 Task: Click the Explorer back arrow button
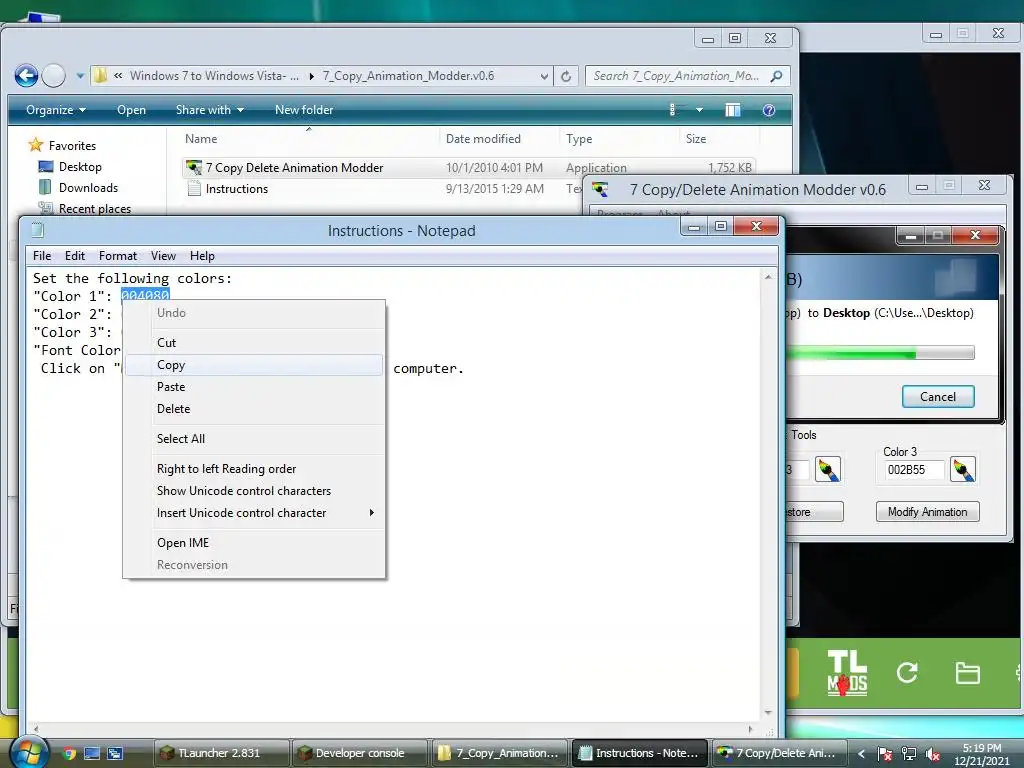[27, 76]
